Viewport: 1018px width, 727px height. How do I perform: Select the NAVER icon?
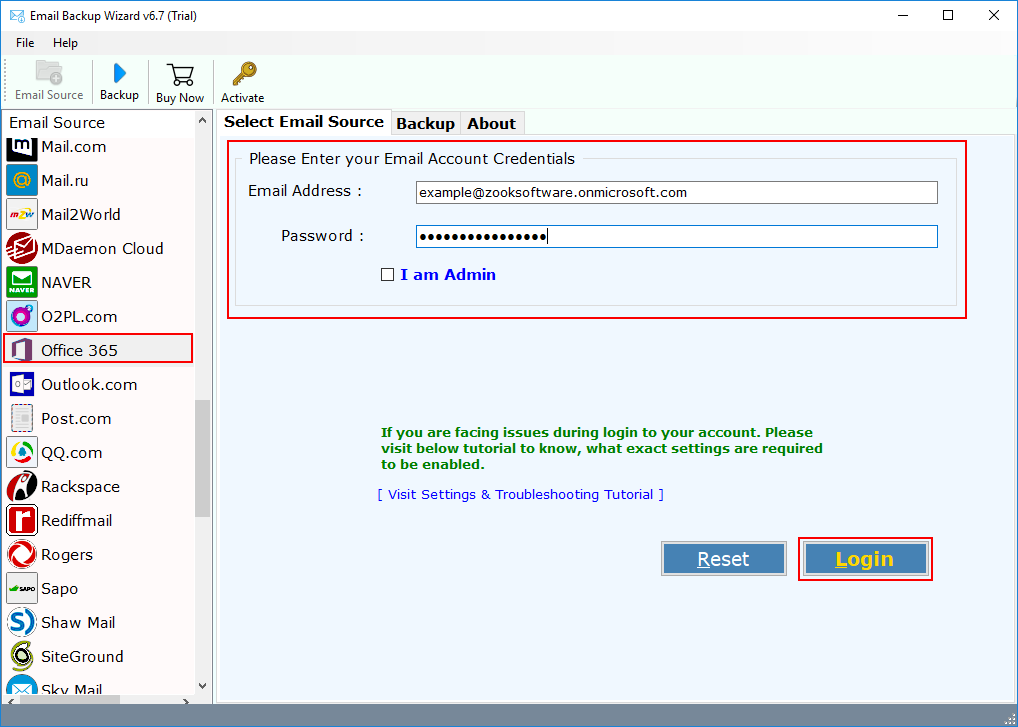pos(22,282)
